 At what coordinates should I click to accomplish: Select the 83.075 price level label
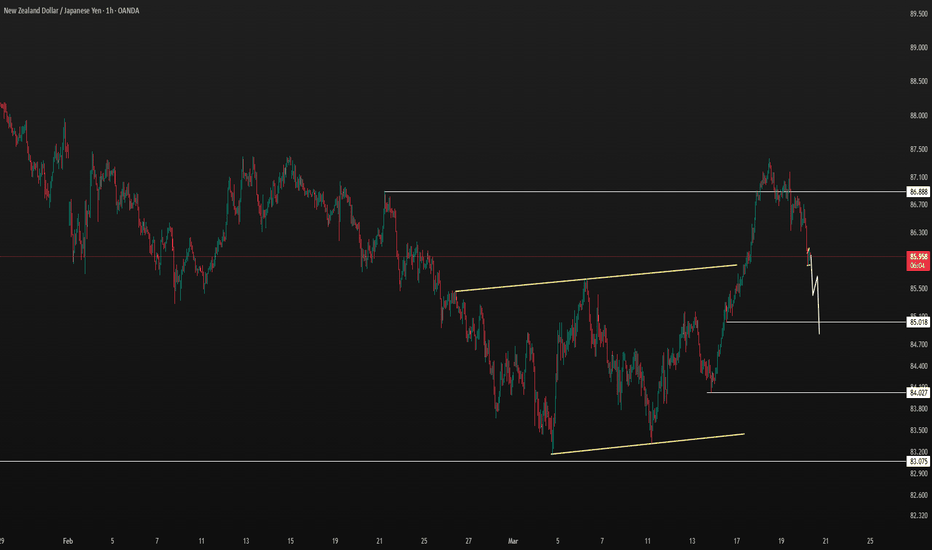pos(918,461)
